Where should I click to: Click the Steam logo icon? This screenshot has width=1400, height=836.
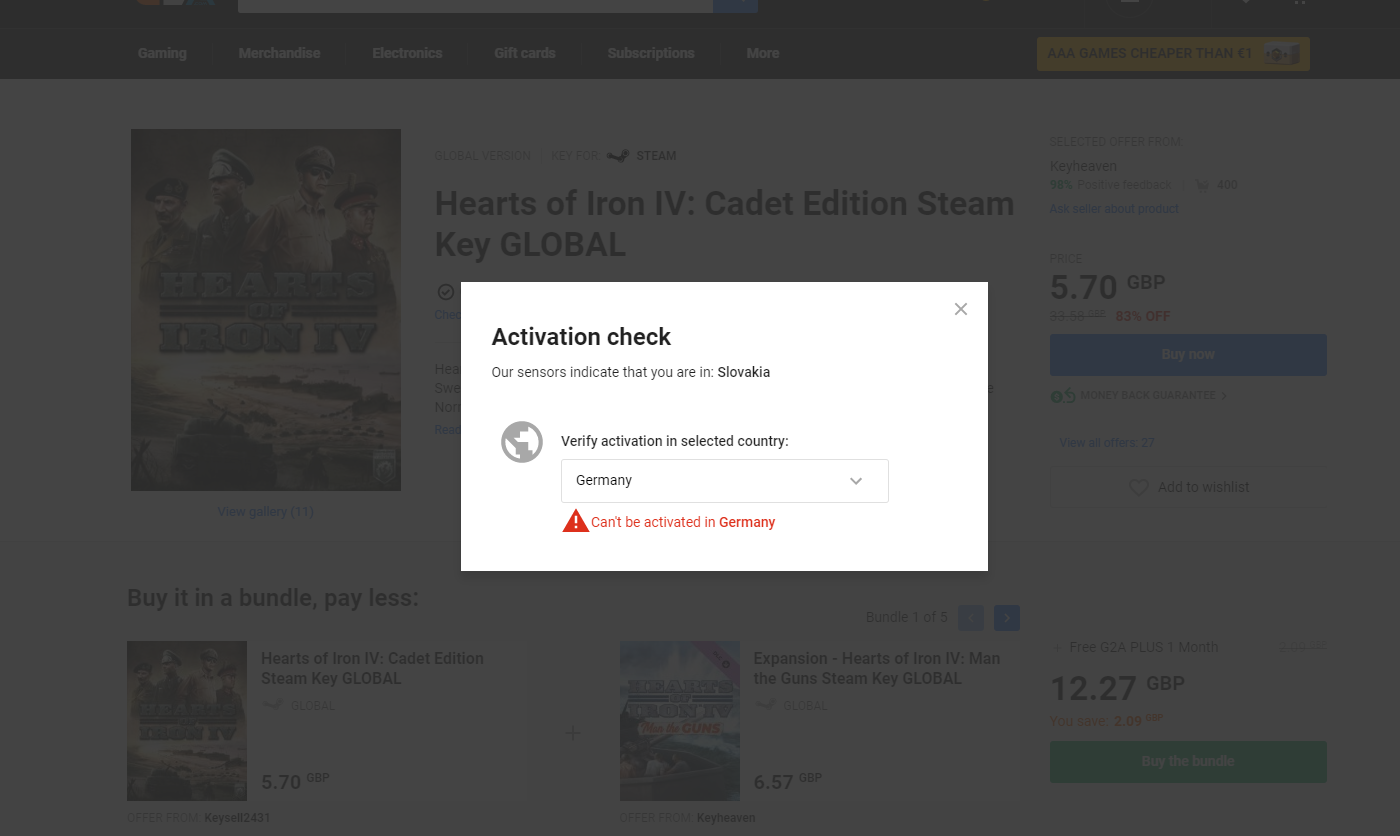point(619,156)
